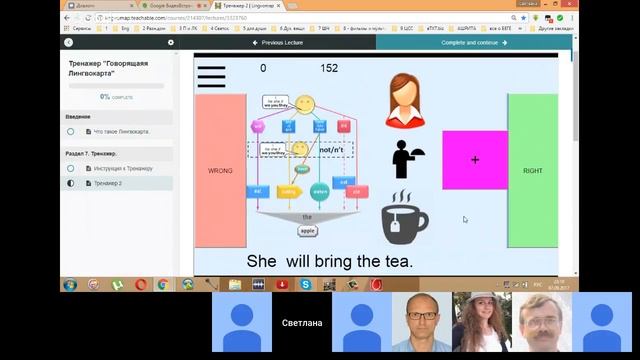Switch to Chrome in the taskbar
640x360 pixels.
[x=163, y=284]
